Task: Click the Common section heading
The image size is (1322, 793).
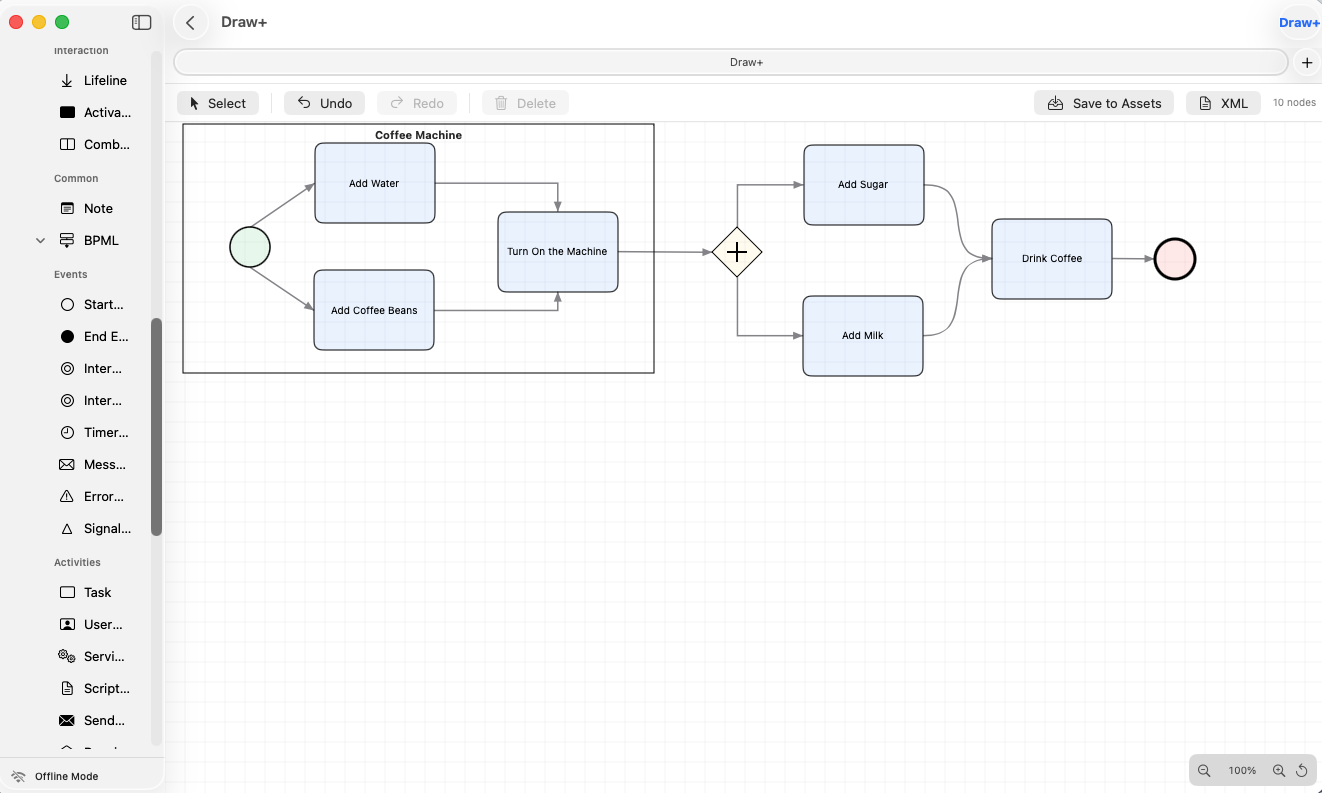Action: pyautogui.click(x=76, y=178)
